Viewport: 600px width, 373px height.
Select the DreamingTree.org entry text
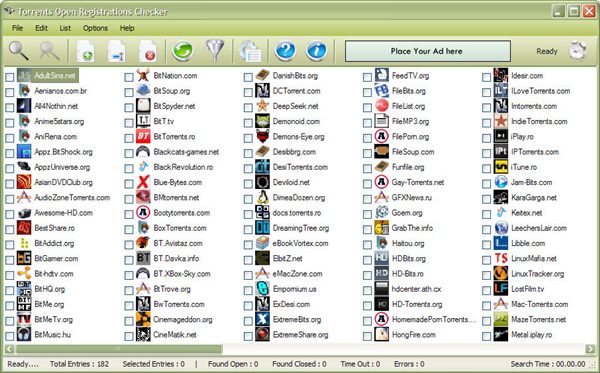pos(301,228)
